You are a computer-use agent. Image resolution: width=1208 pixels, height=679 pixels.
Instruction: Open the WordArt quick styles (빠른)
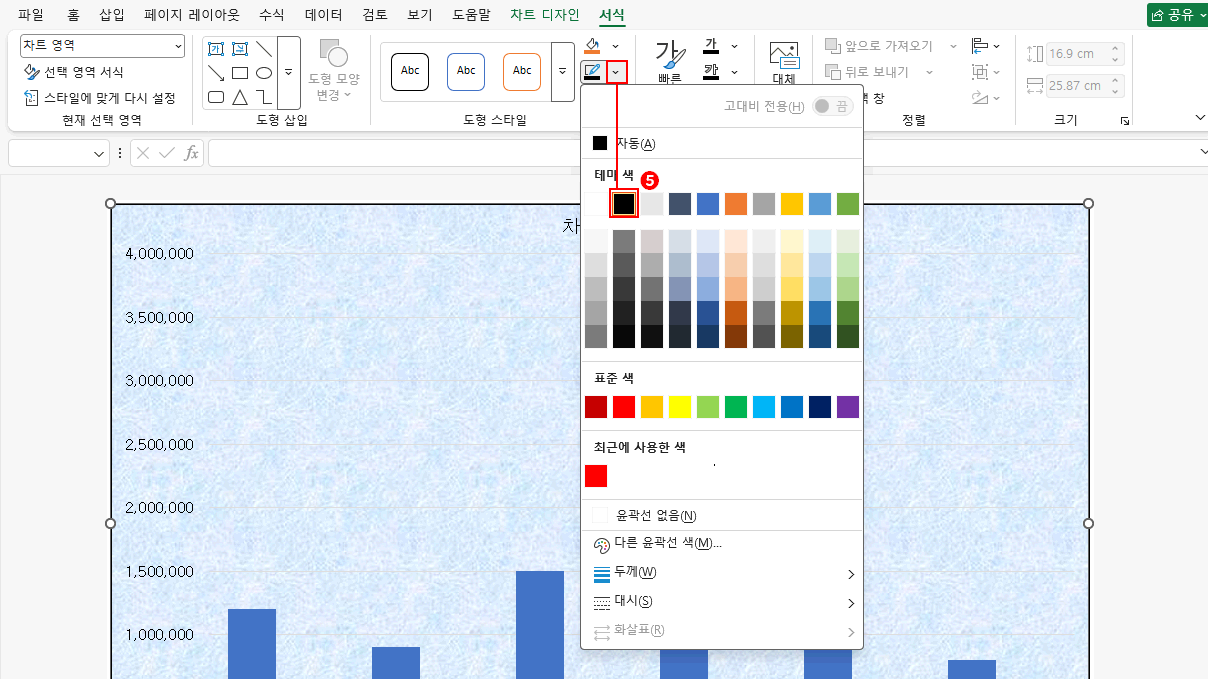coord(670,64)
